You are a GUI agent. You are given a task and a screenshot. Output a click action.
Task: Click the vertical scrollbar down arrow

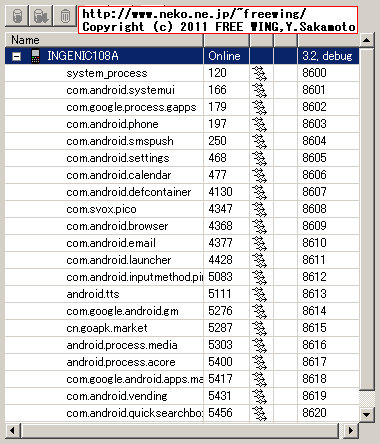click(x=367, y=415)
